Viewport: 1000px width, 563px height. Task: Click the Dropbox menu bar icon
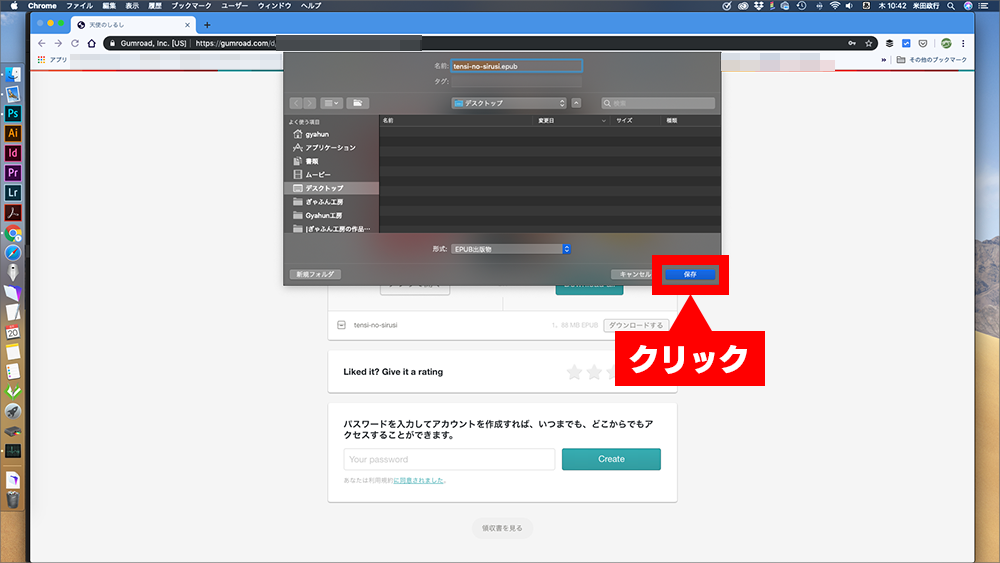pyautogui.click(x=758, y=6)
